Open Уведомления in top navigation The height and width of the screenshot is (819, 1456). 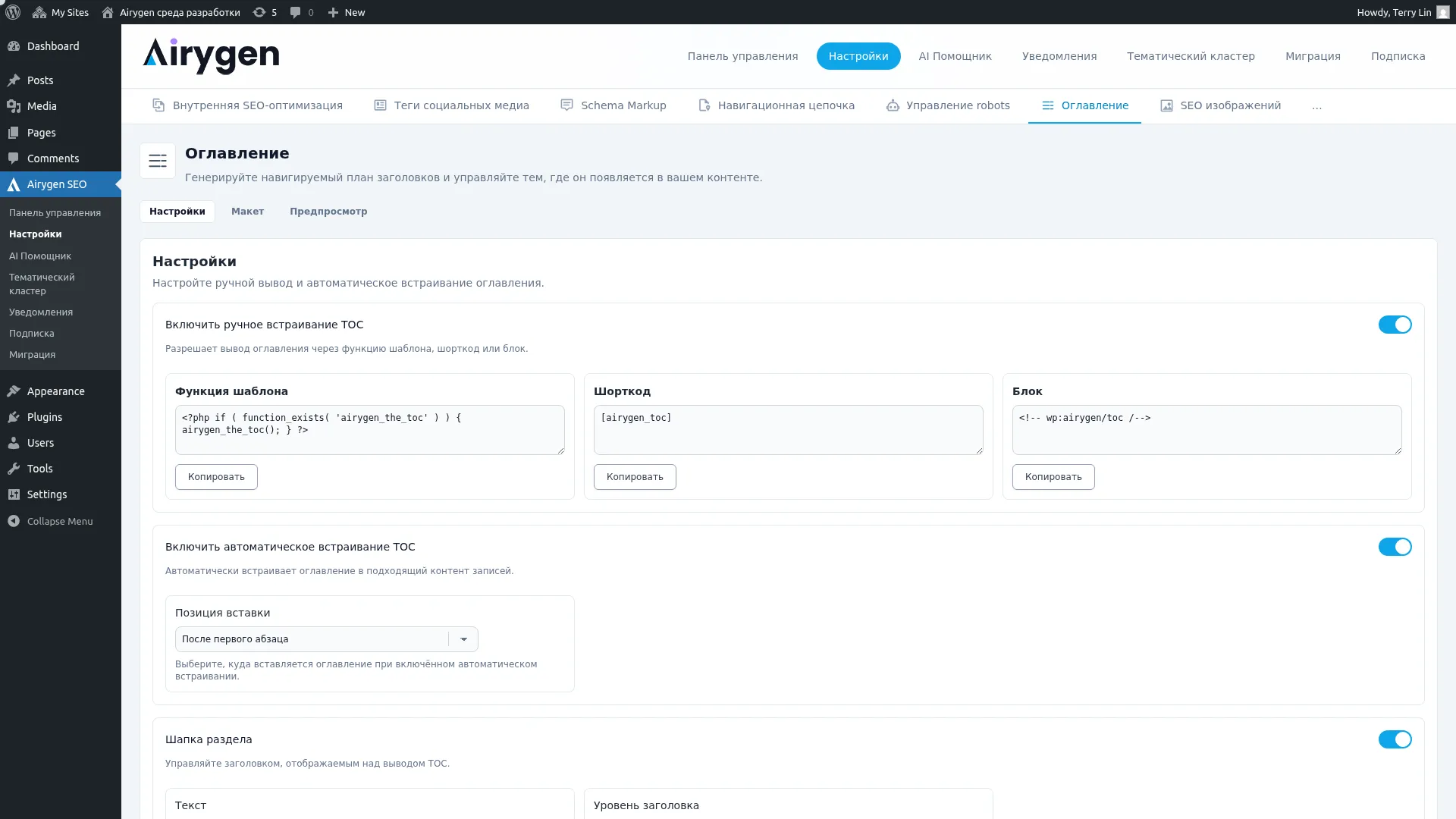1059,56
